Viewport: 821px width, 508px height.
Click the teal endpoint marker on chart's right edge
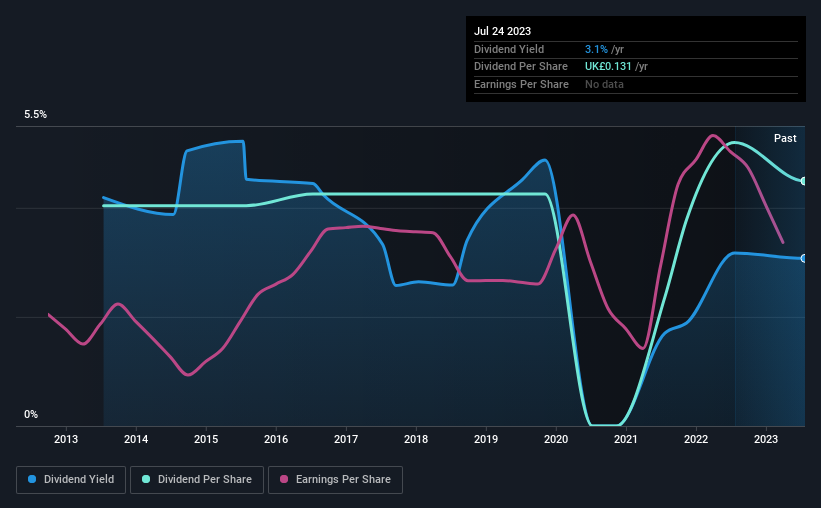click(803, 181)
